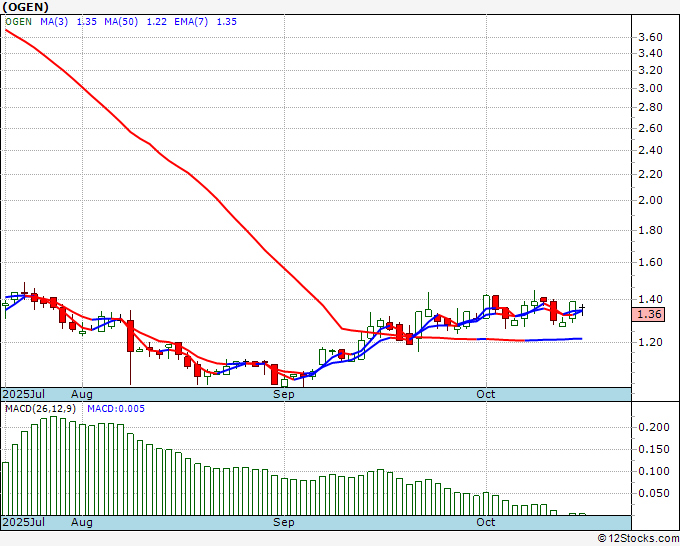Click the 2.00 price axis label
Screen dimensions: 680x546
pos(651,200)
